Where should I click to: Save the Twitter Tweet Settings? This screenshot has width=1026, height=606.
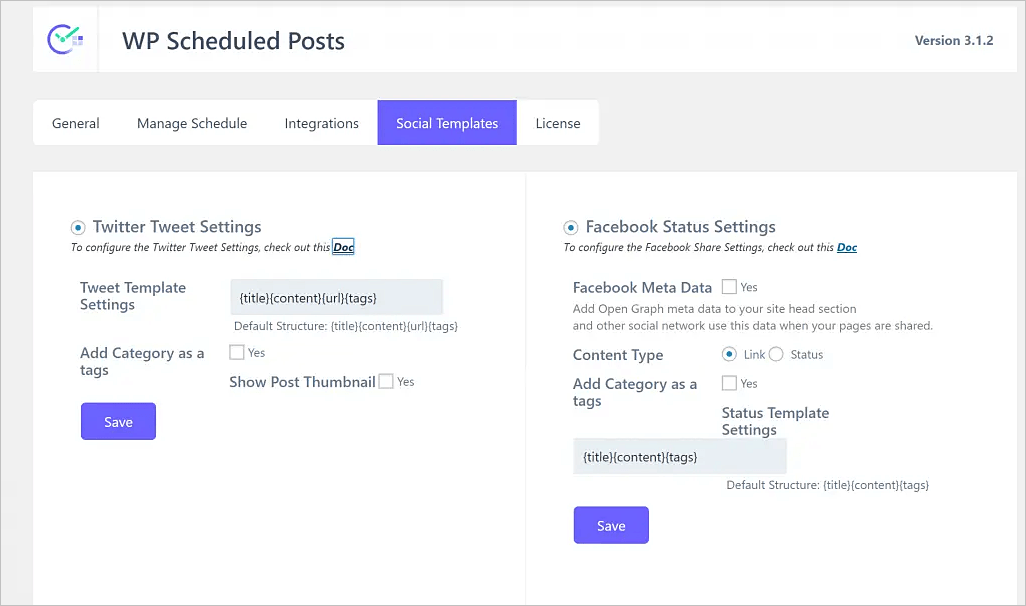[118, 421]
